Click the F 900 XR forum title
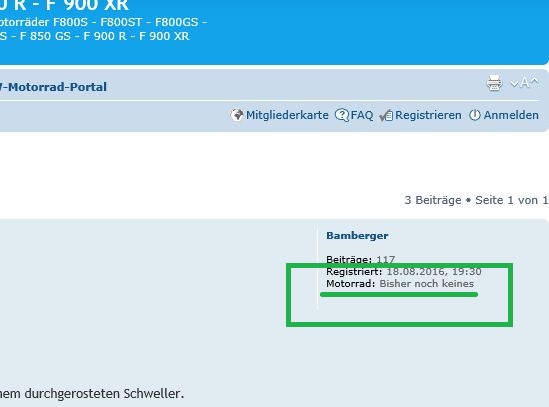The height and width of the screenshot is (407, 549). pyautogui.click(x=64, y=5)
